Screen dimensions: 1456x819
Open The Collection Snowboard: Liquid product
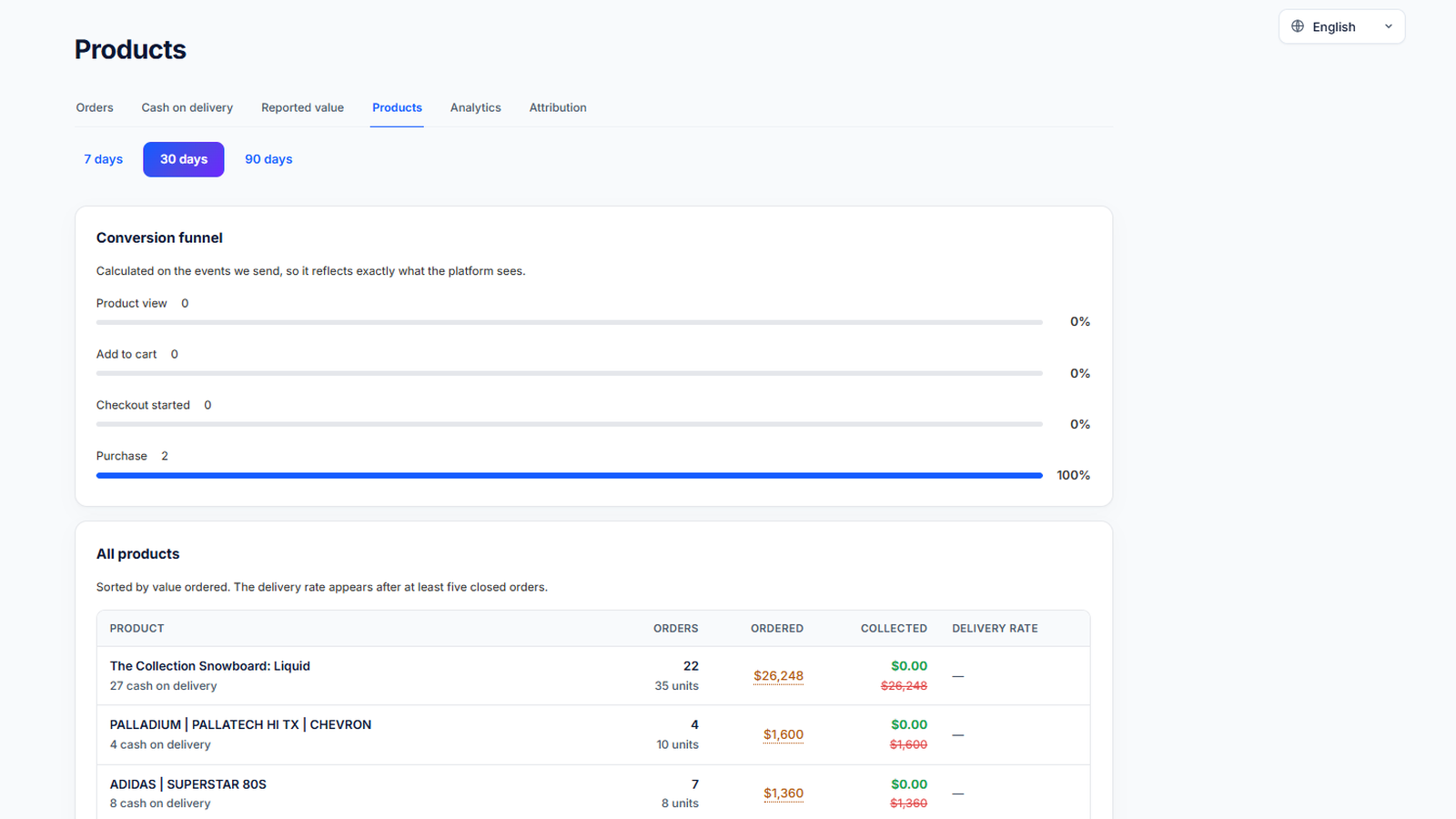click(x=210, y=666)
